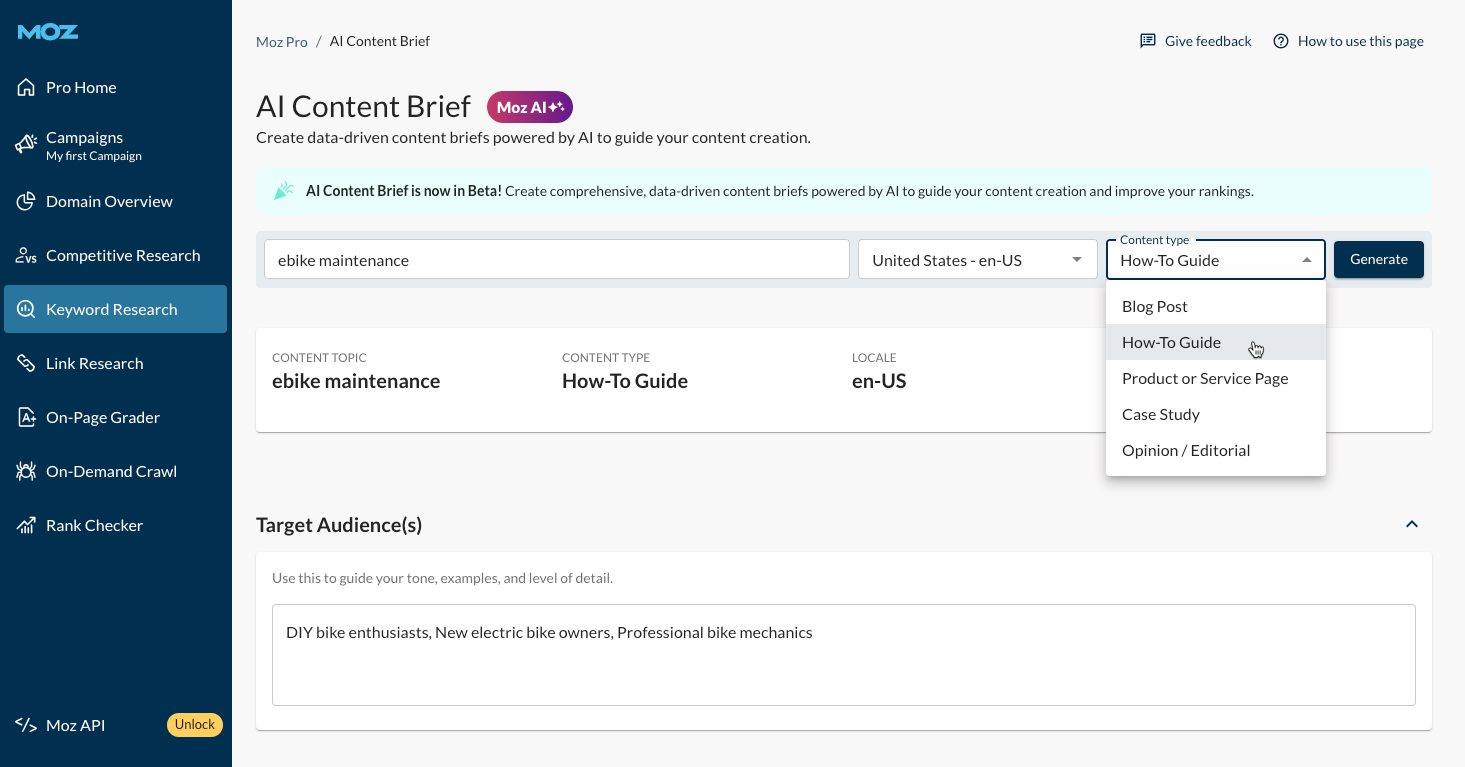
Task: Collapse the Content type dropdown arrow
Action: pos(1306,260)
